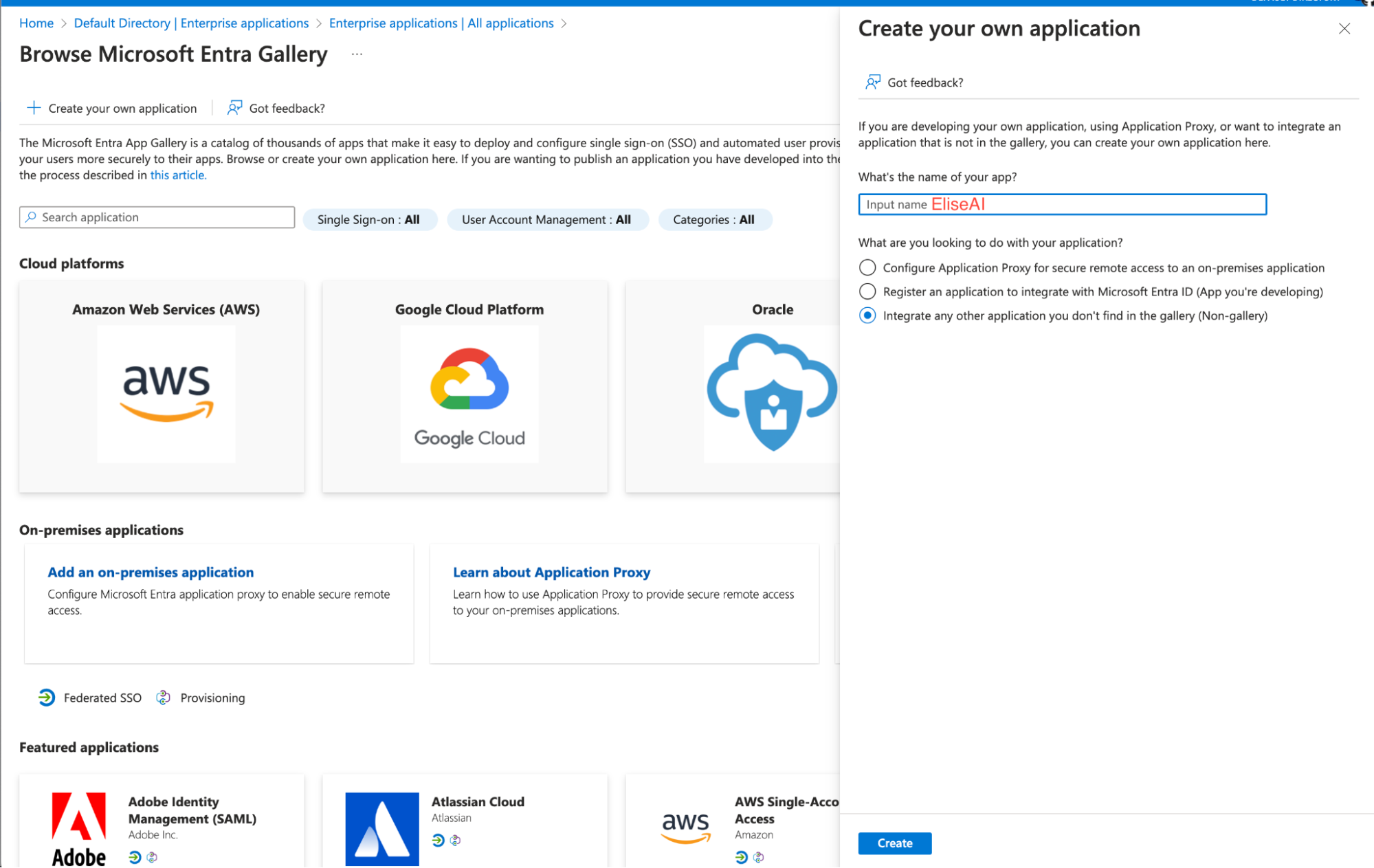Screen dimensions: 1374x868
Task: Go to Home in the breadcrumb
Action: pos(36,23)
